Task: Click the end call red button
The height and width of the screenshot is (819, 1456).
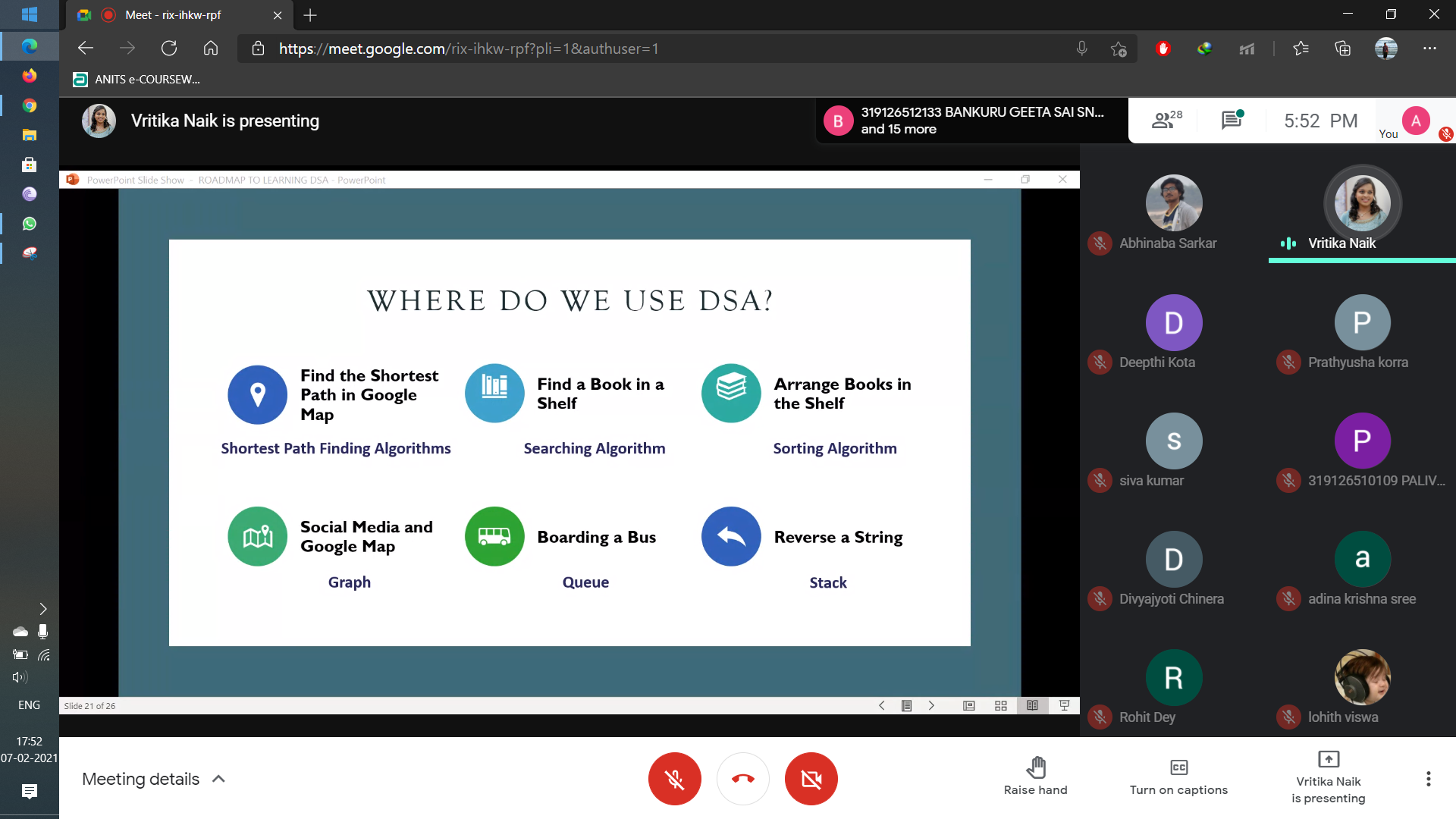Action: pyautogui.click(x=742, y=779)
